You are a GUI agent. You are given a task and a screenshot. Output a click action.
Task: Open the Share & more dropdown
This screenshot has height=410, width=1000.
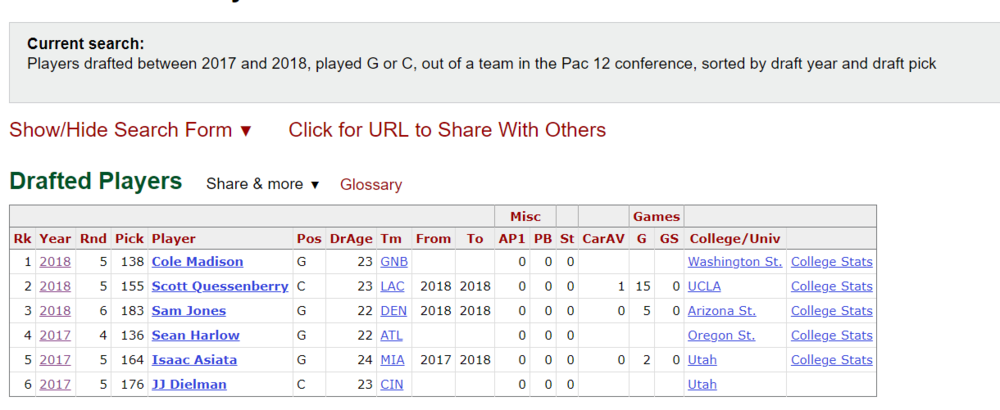(x=262, y=184)
